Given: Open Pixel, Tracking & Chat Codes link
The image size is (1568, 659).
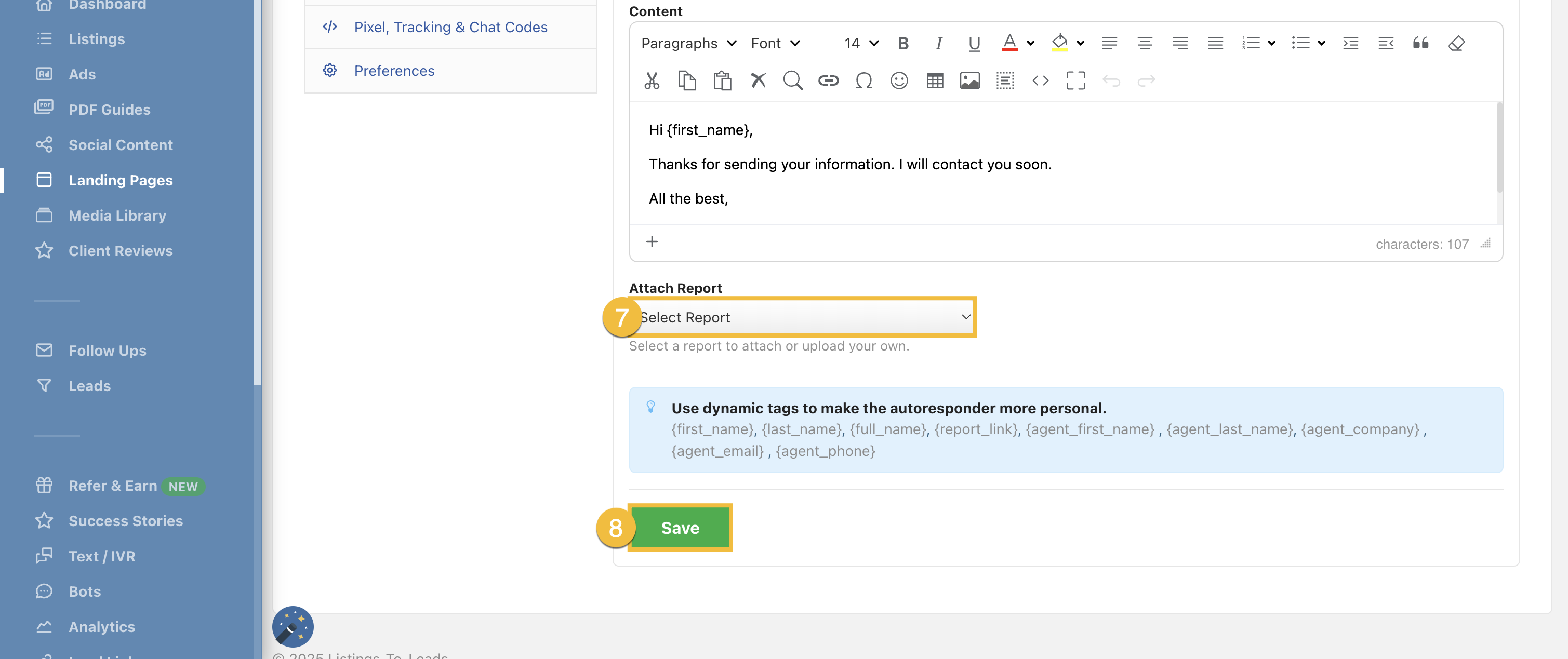Looking at the screenshot, I should 450,27.
